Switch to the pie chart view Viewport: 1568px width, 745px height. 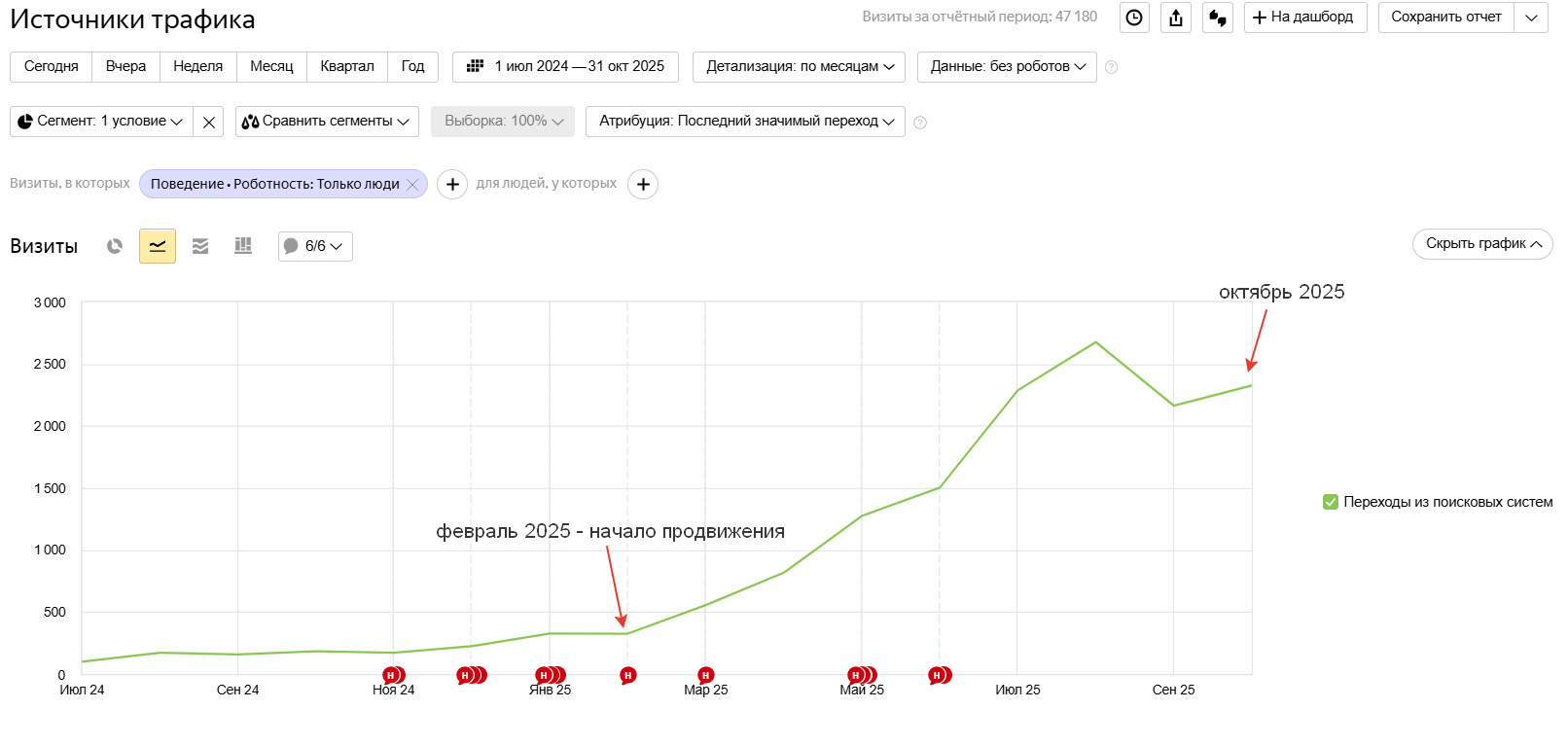pos(115,246)
